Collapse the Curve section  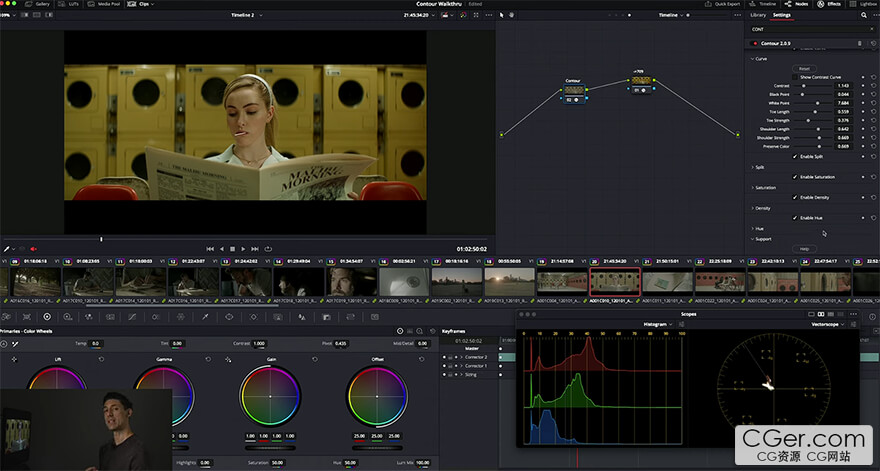point(761,58)
